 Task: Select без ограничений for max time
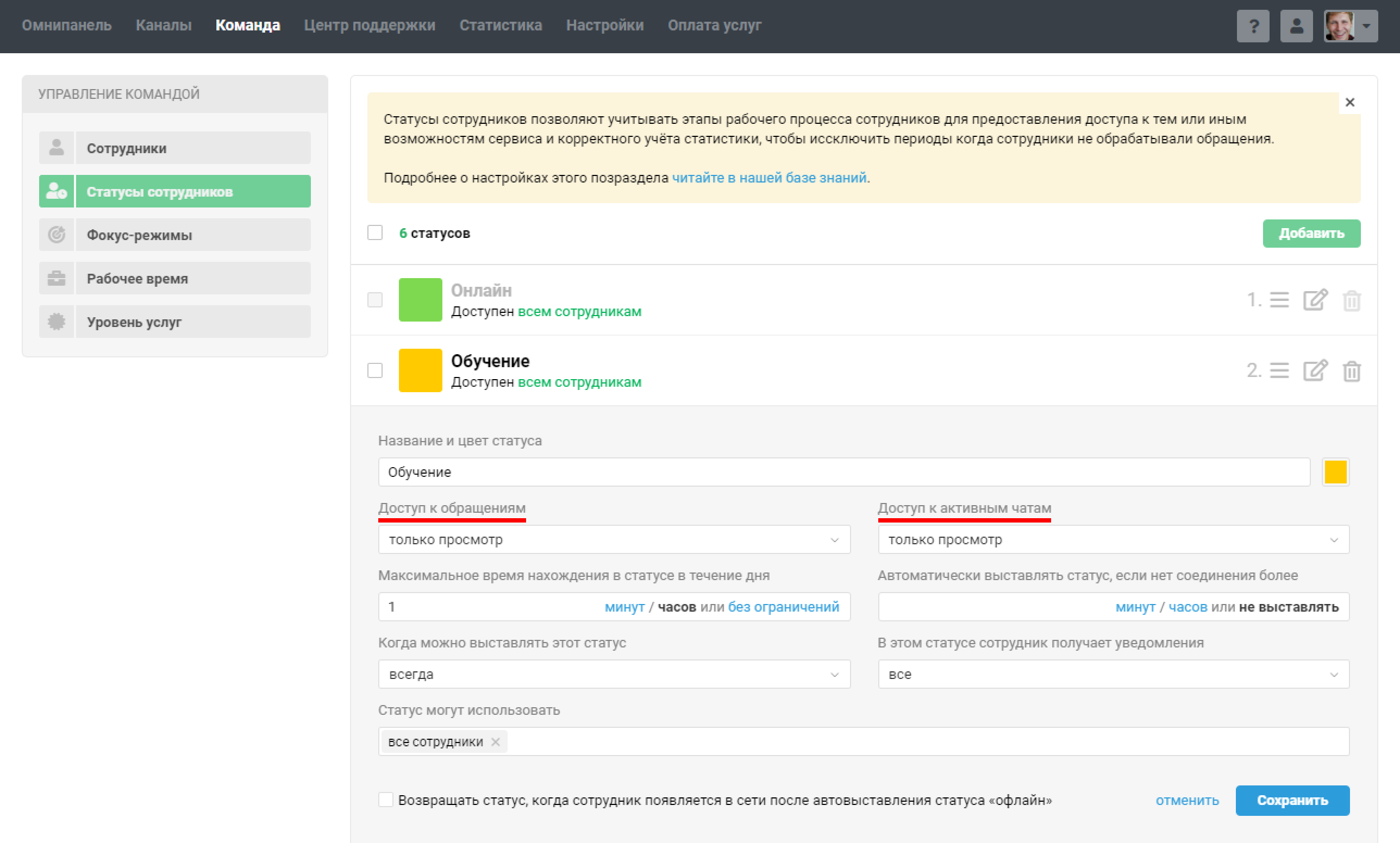pos(784,607)
